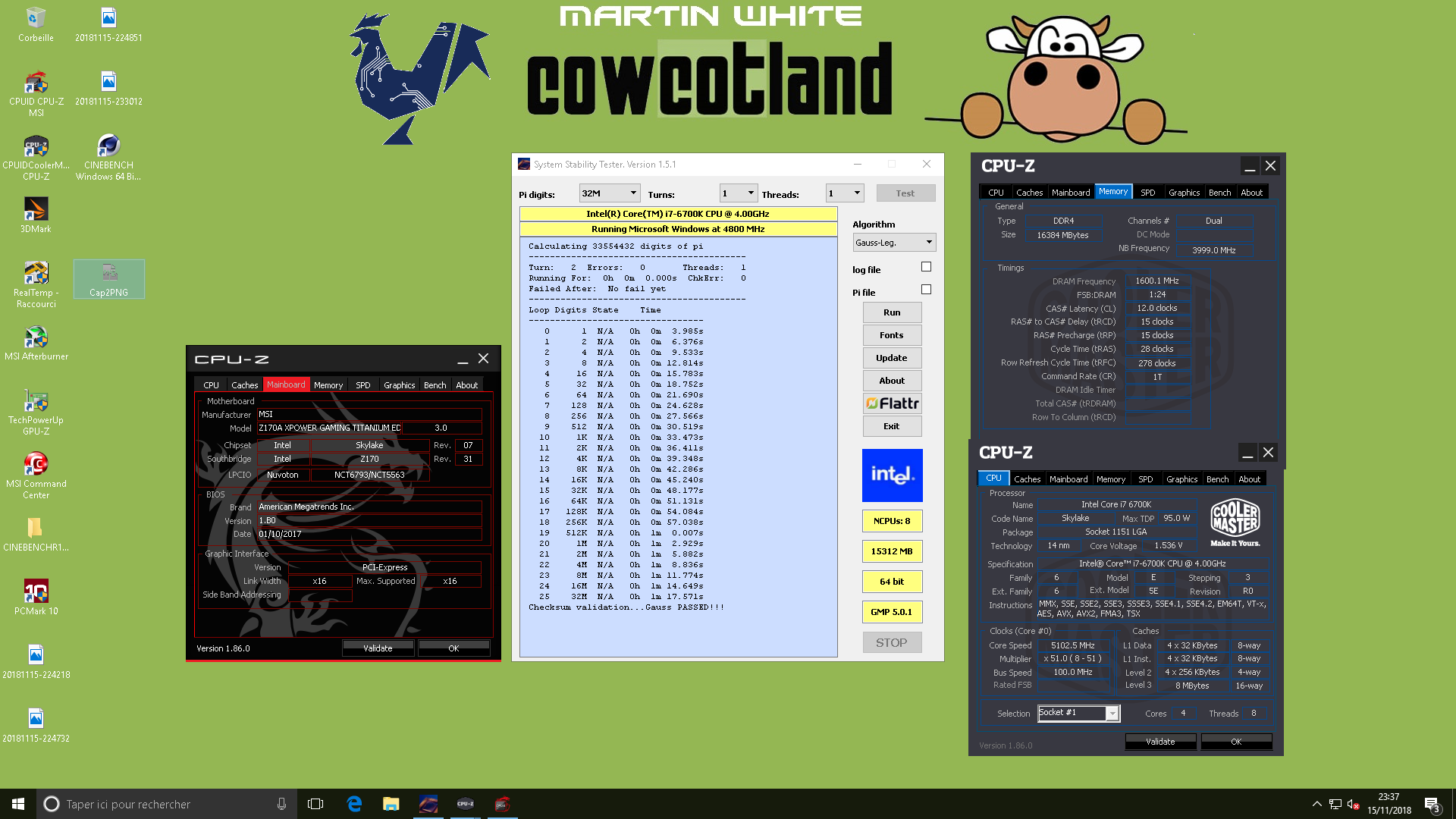Launch the 3DMark desktop shortcut
1456x819 pixels.
[36, 215]
